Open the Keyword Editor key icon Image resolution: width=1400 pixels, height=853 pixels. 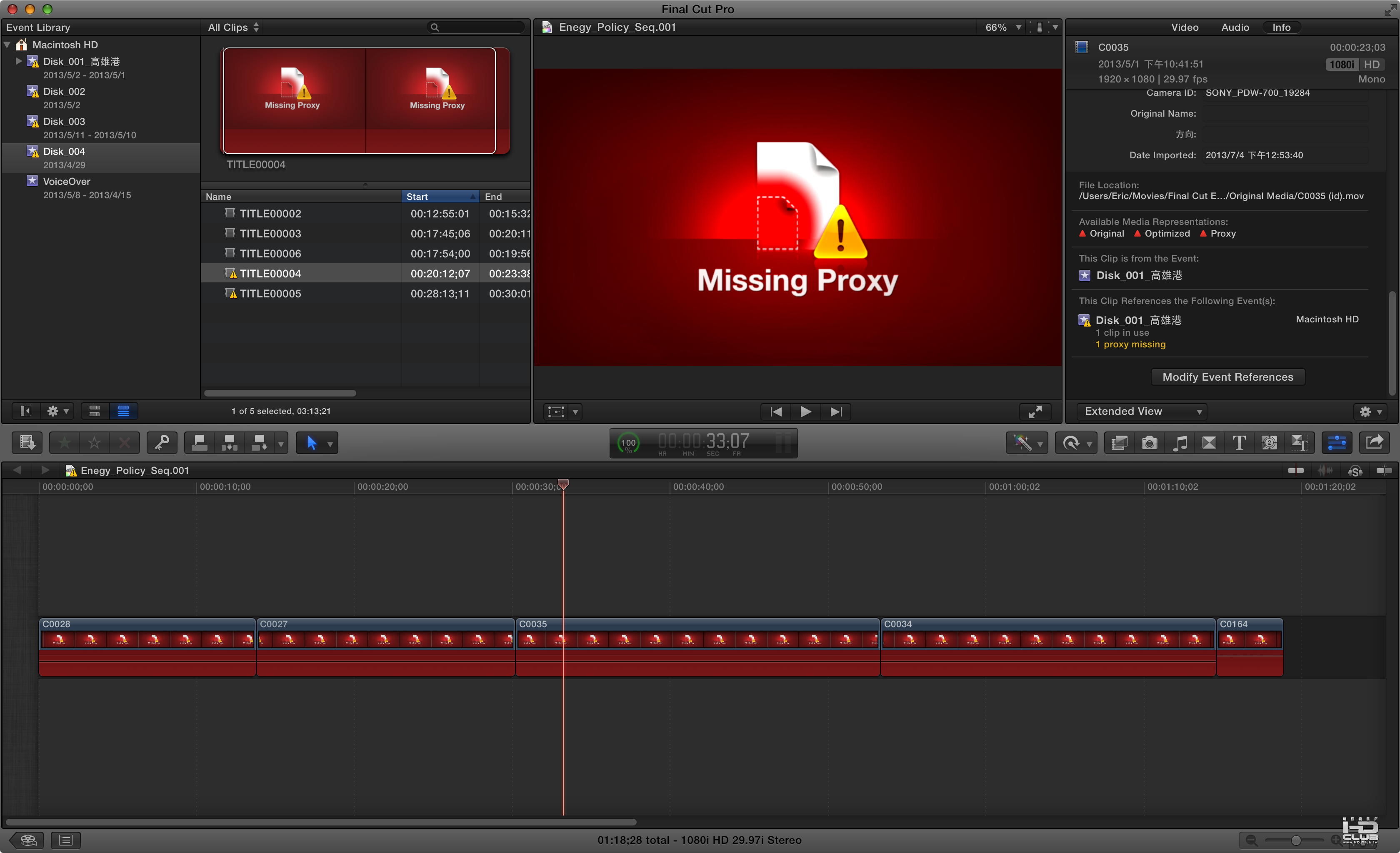pyautogui.click(x=162, y=442)
